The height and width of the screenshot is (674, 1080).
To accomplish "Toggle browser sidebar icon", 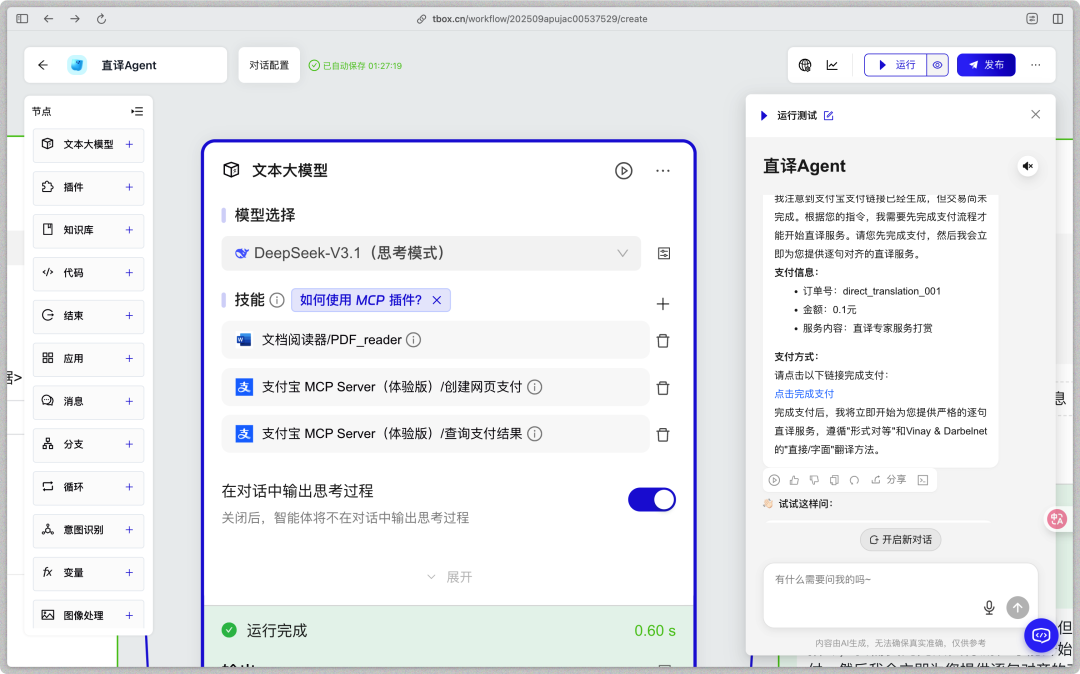I will coord(22,19).
